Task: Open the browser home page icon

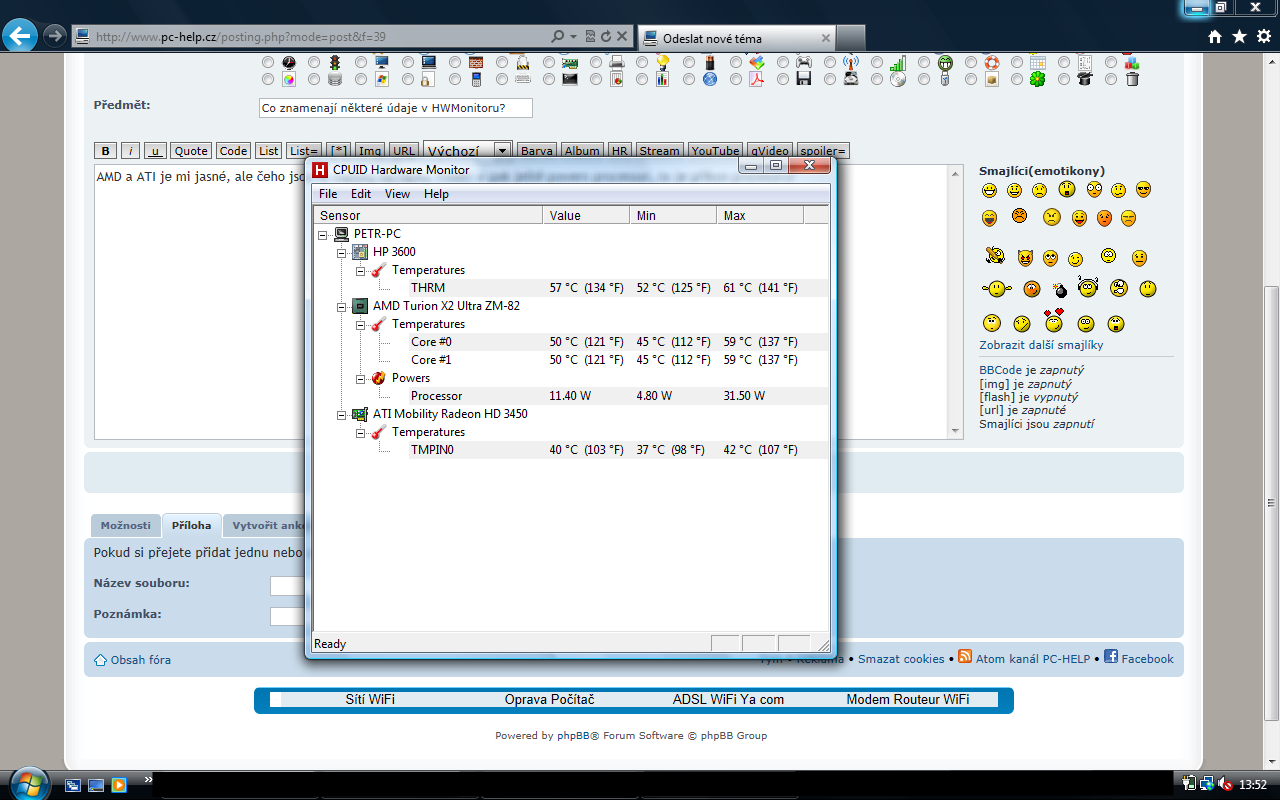Action: tap(1215, 37)
